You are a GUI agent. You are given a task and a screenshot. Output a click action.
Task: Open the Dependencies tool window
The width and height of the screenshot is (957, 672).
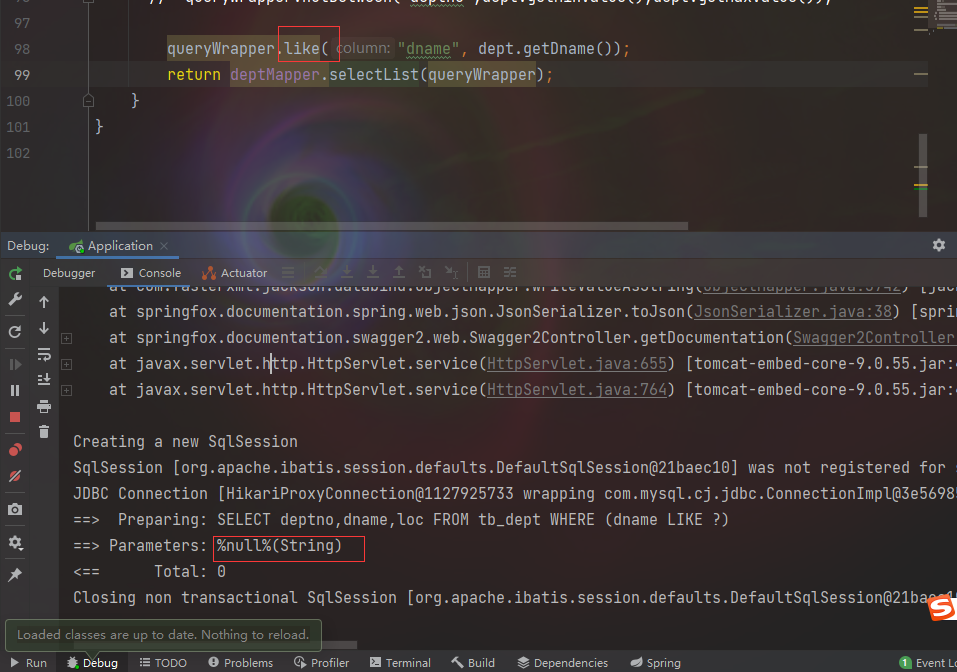(x=563, y=663)
